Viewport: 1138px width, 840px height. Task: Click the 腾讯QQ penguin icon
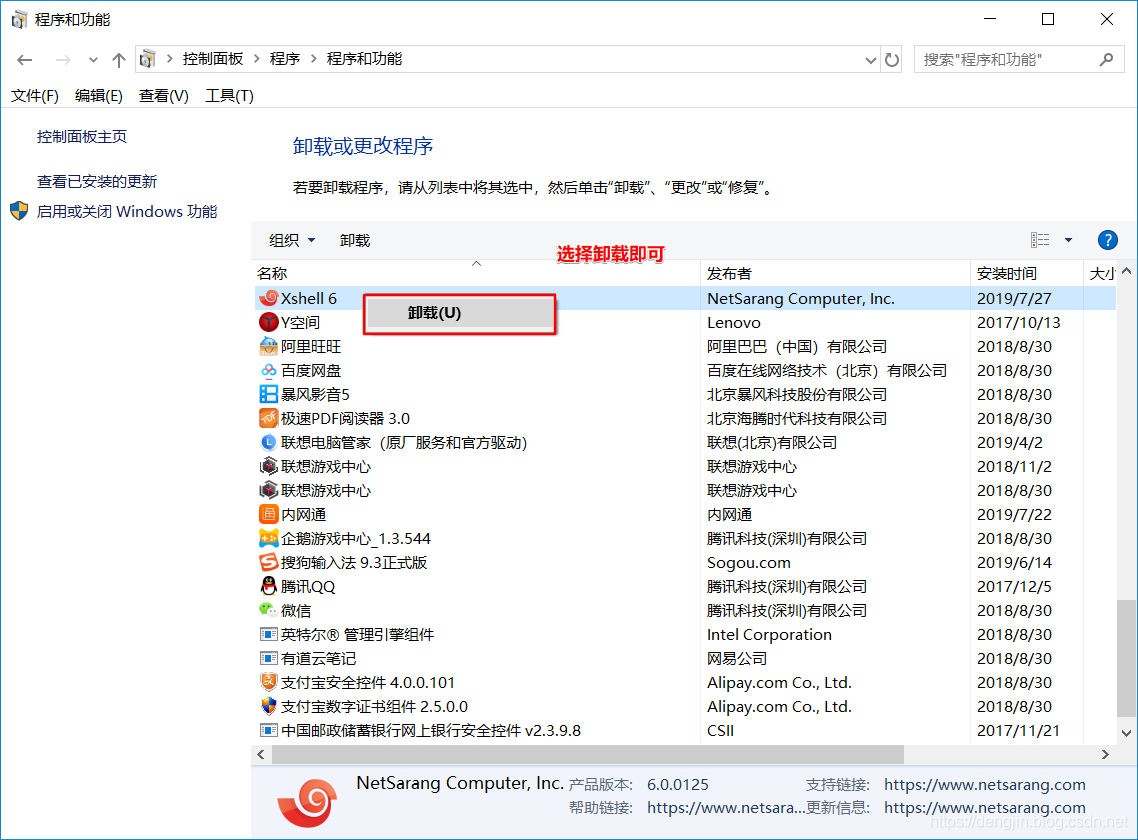click(x=266, y=586)
